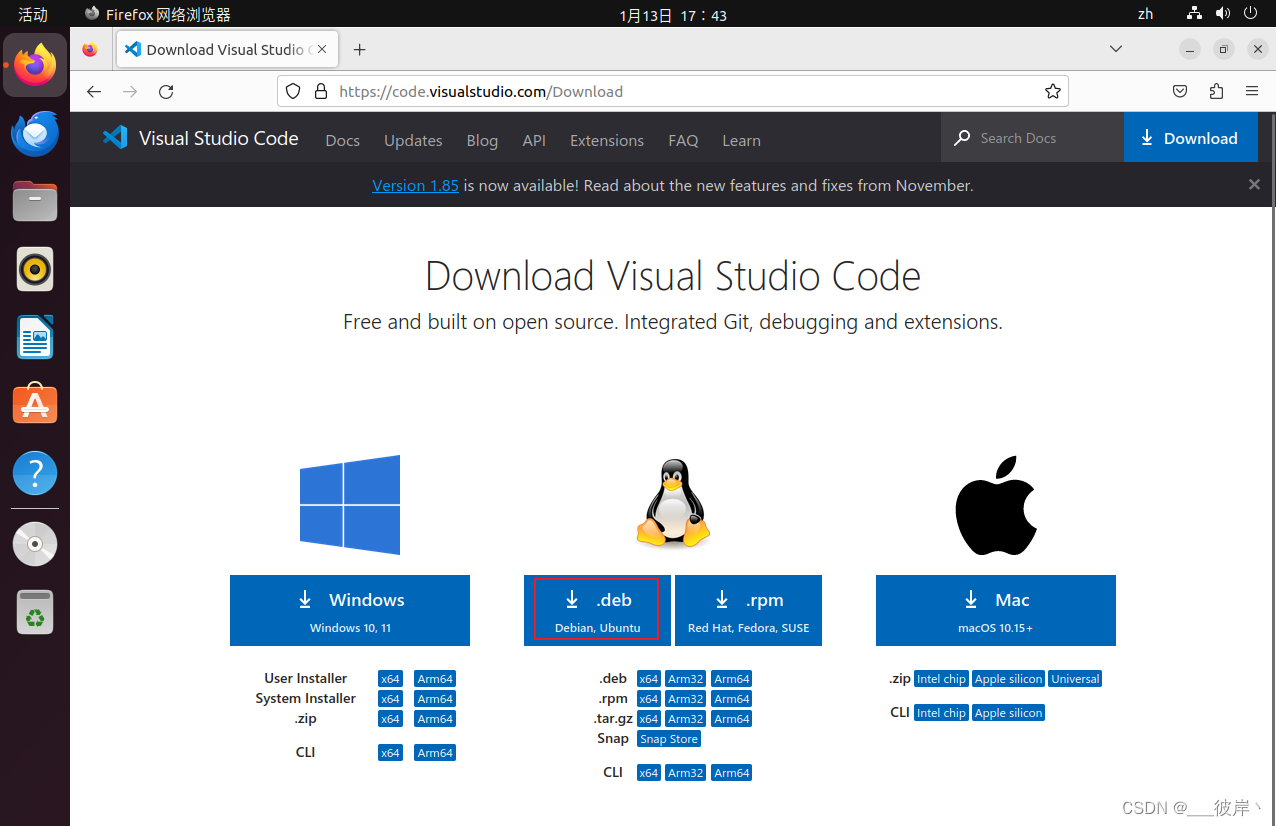Viewport: 1276px width, 826px height.
Task: Open the power menu tray icon
Action: 1250,14
